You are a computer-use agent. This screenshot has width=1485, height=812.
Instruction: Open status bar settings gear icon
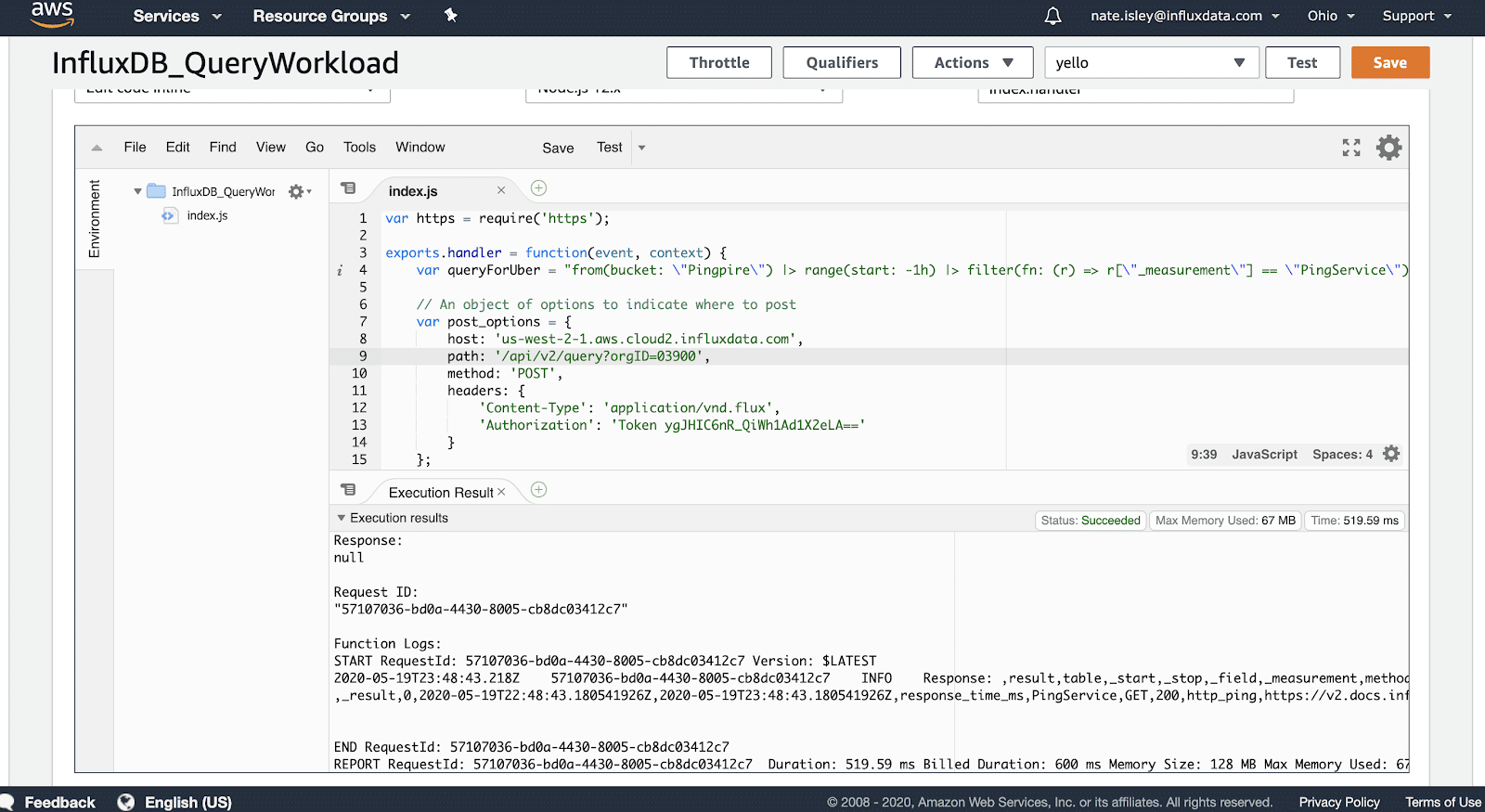coord(1390,454)
